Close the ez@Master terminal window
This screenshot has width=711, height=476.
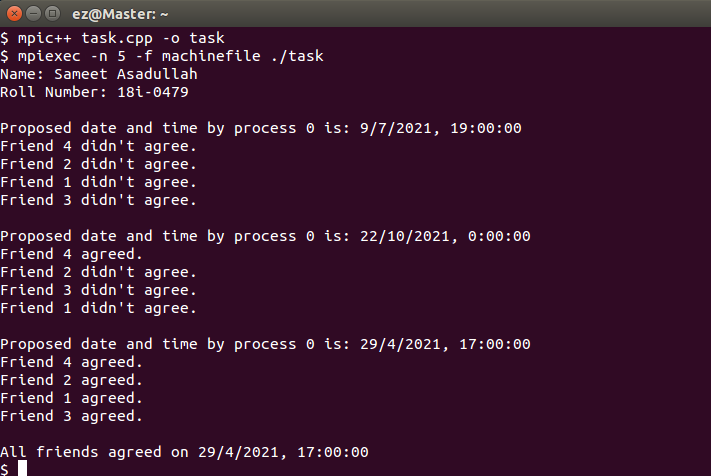pos(15,14)
